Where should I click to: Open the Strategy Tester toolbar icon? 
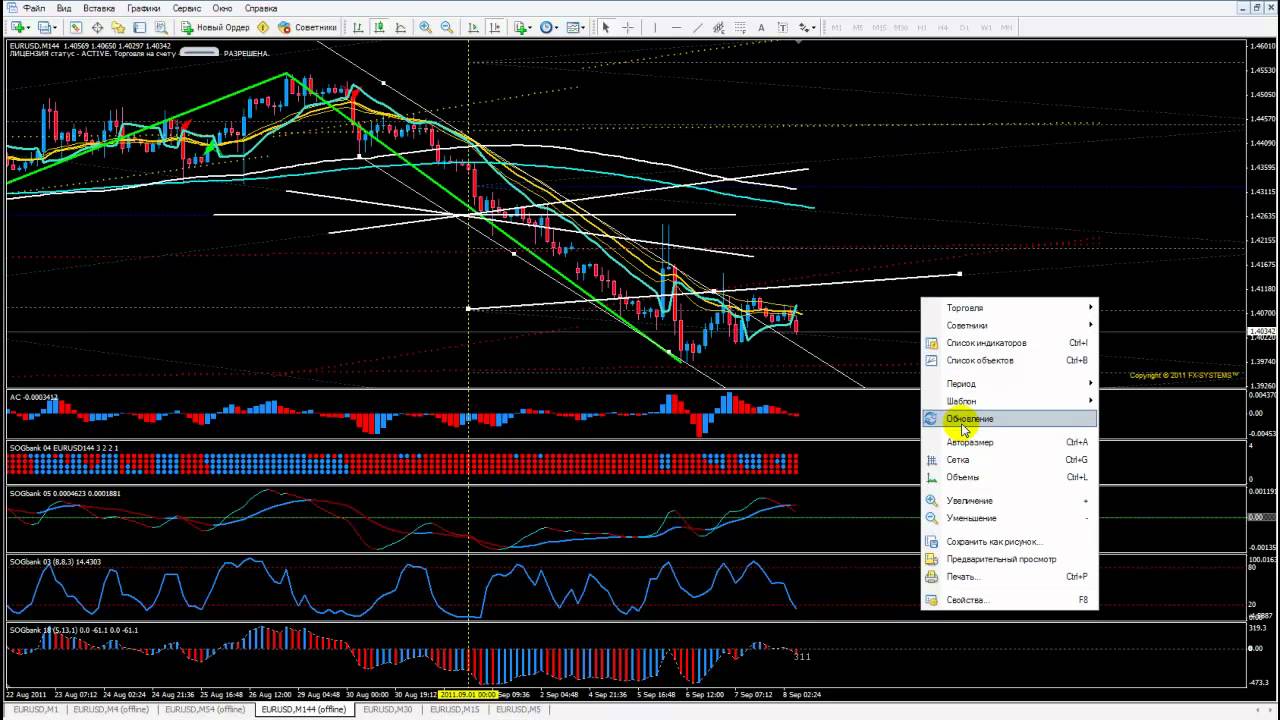click(x=160, y=28)
